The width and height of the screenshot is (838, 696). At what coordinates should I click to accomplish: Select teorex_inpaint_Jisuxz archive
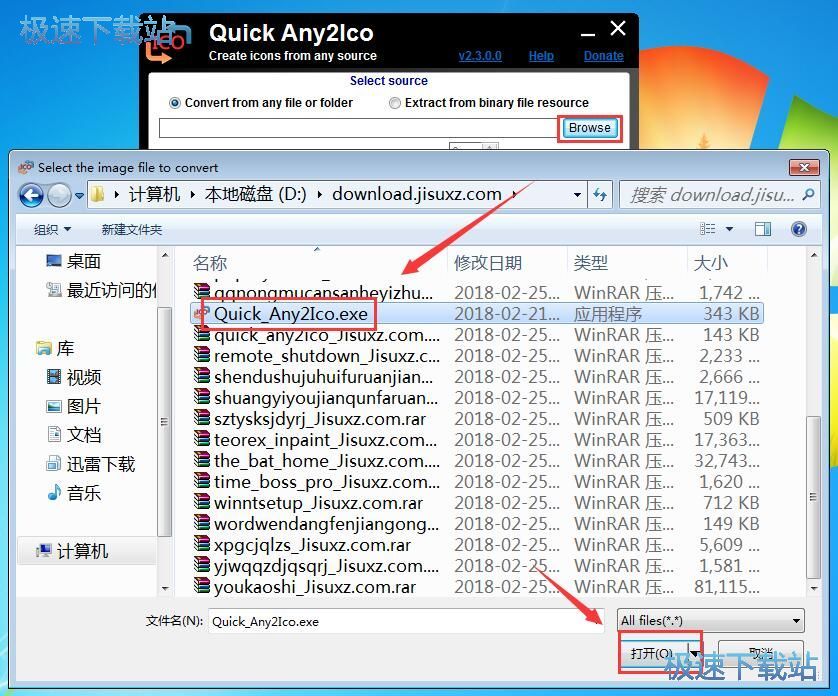pyautogui.click(x=477, y=440)
